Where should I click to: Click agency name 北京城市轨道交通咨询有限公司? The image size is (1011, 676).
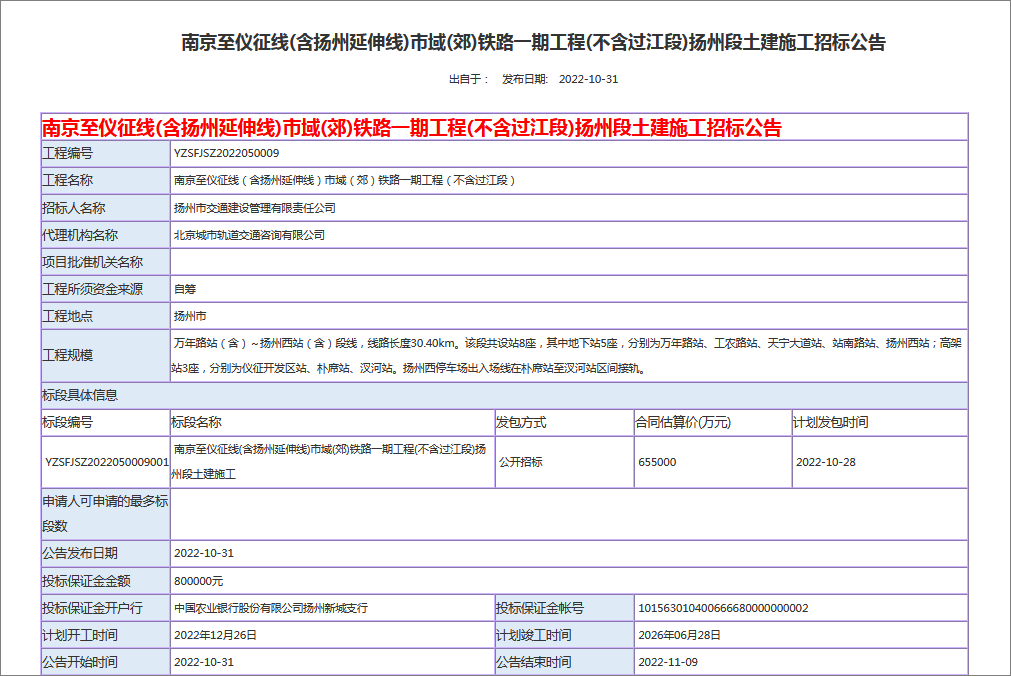coord(249,235)
